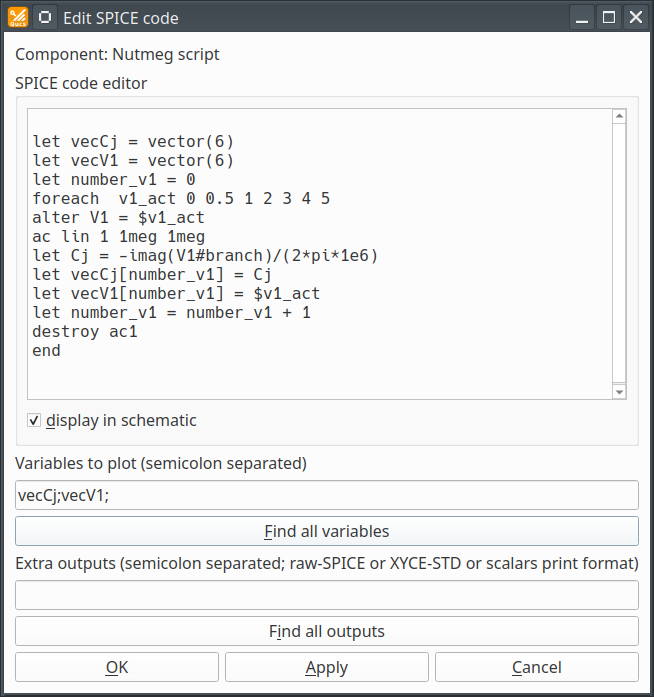Place cursor on the 'foreach v1_act' line
Screen dimensions: 654x697
pos(180,199)
